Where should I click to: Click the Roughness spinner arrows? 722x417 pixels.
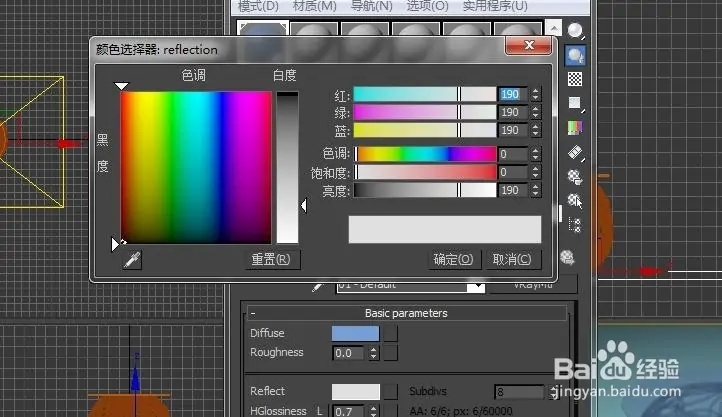[373, 353]
